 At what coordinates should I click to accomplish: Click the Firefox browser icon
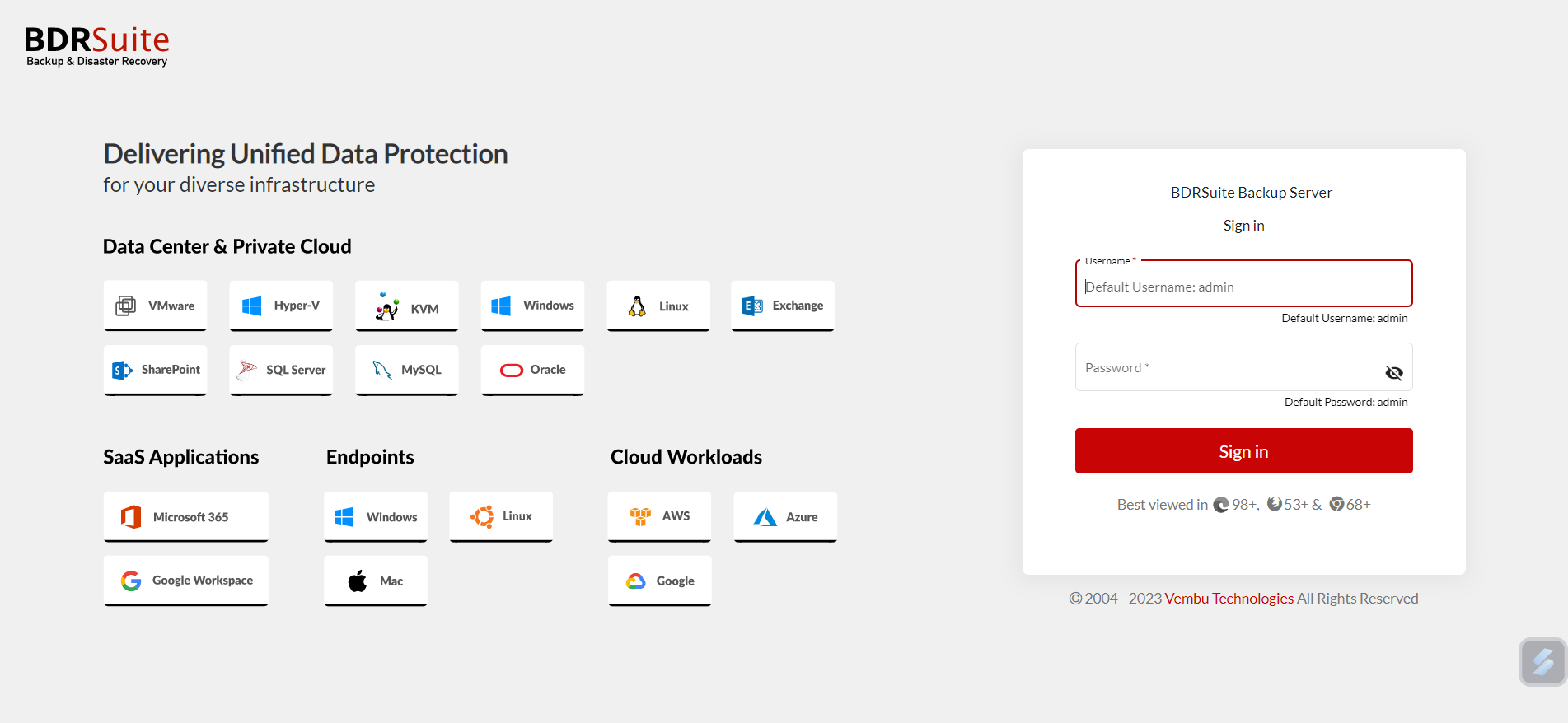(x=1274, y=504)
